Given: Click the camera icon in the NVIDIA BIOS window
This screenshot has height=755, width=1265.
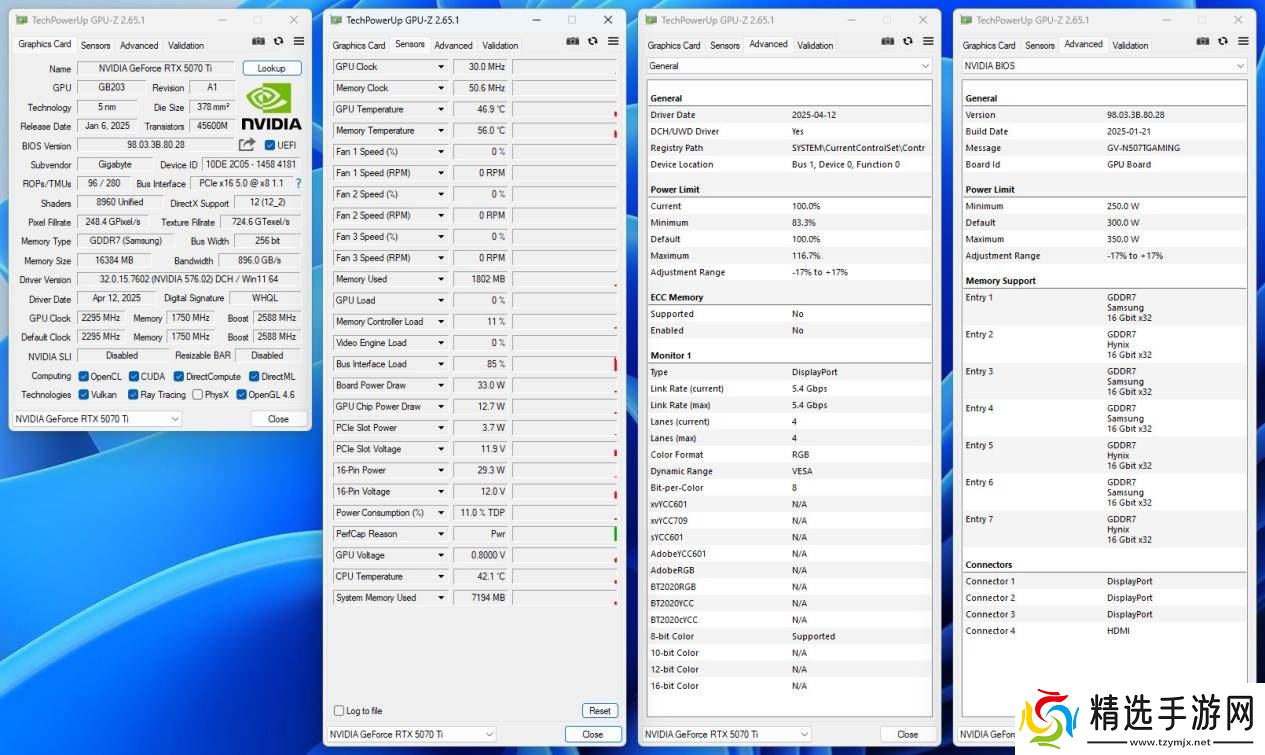Looking at the screenshot, I should 1203,41.
